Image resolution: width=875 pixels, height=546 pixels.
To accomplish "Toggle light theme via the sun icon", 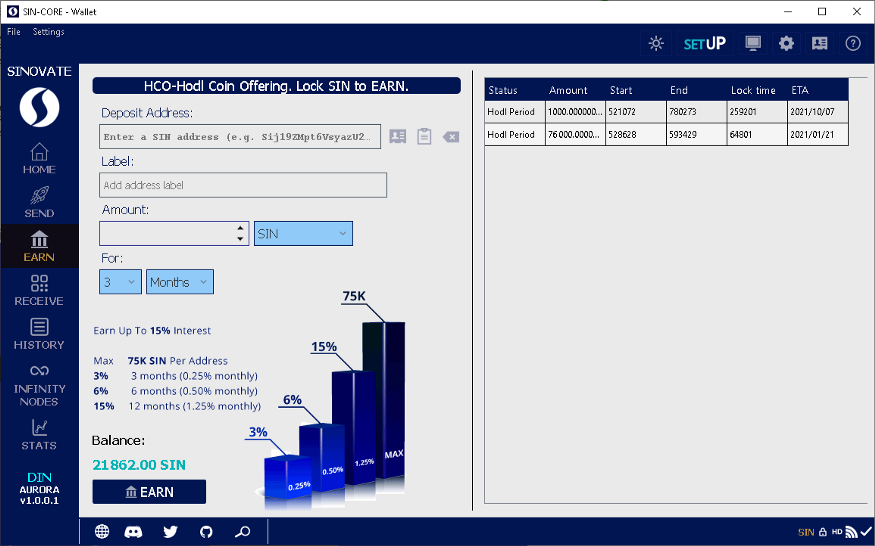I will coord(656,44).
